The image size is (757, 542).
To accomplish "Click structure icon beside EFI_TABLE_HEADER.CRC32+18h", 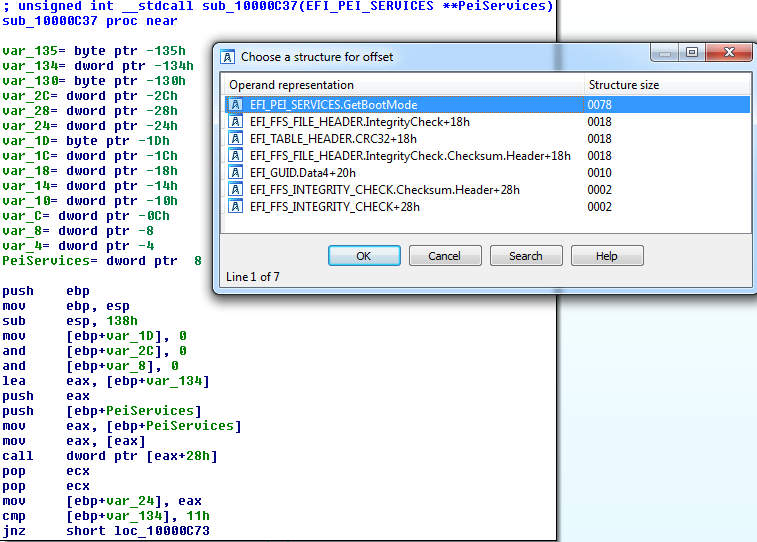I will coord(236,139).
